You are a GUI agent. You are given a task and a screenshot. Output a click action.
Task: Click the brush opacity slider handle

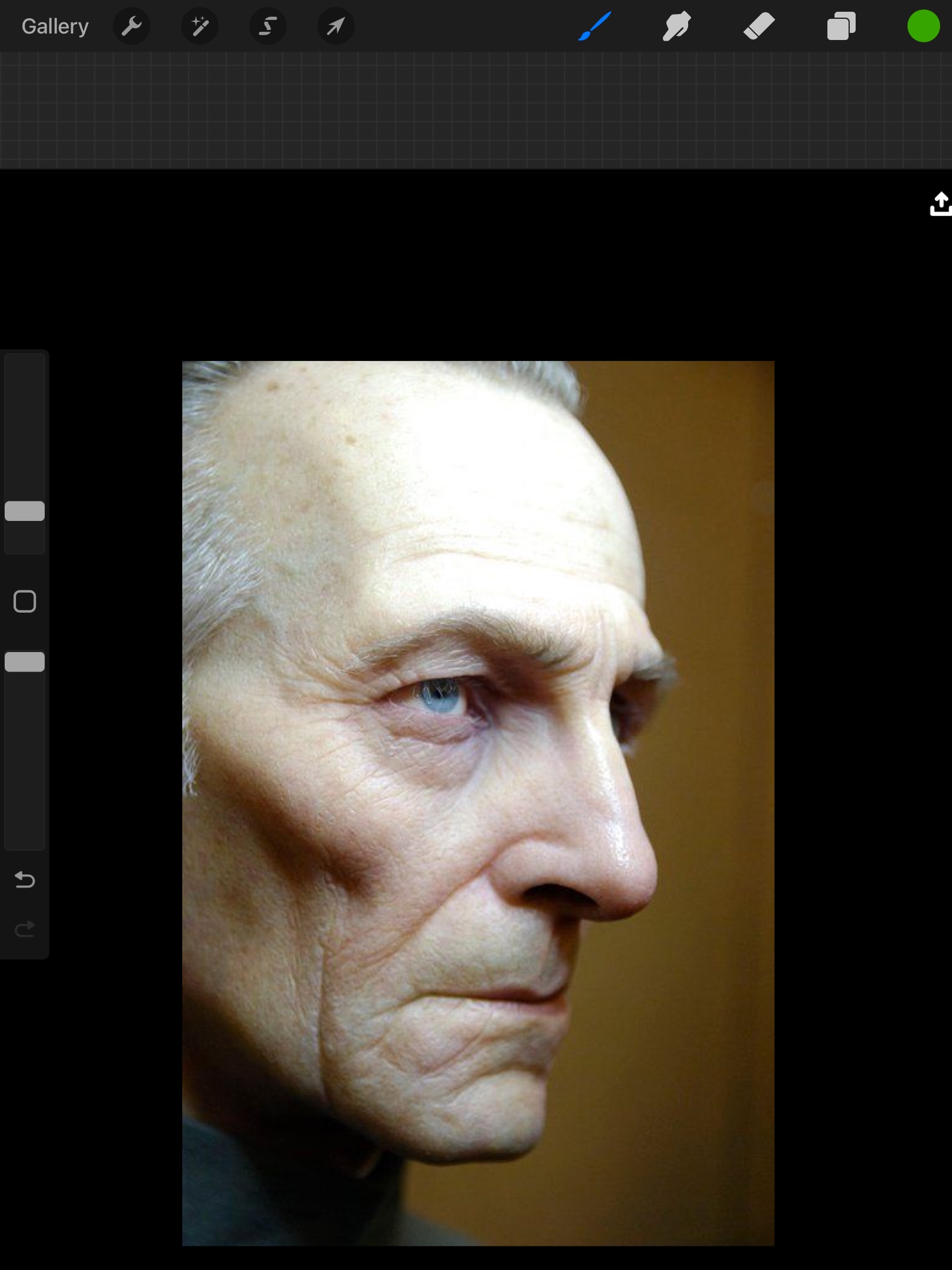point(25,661)
